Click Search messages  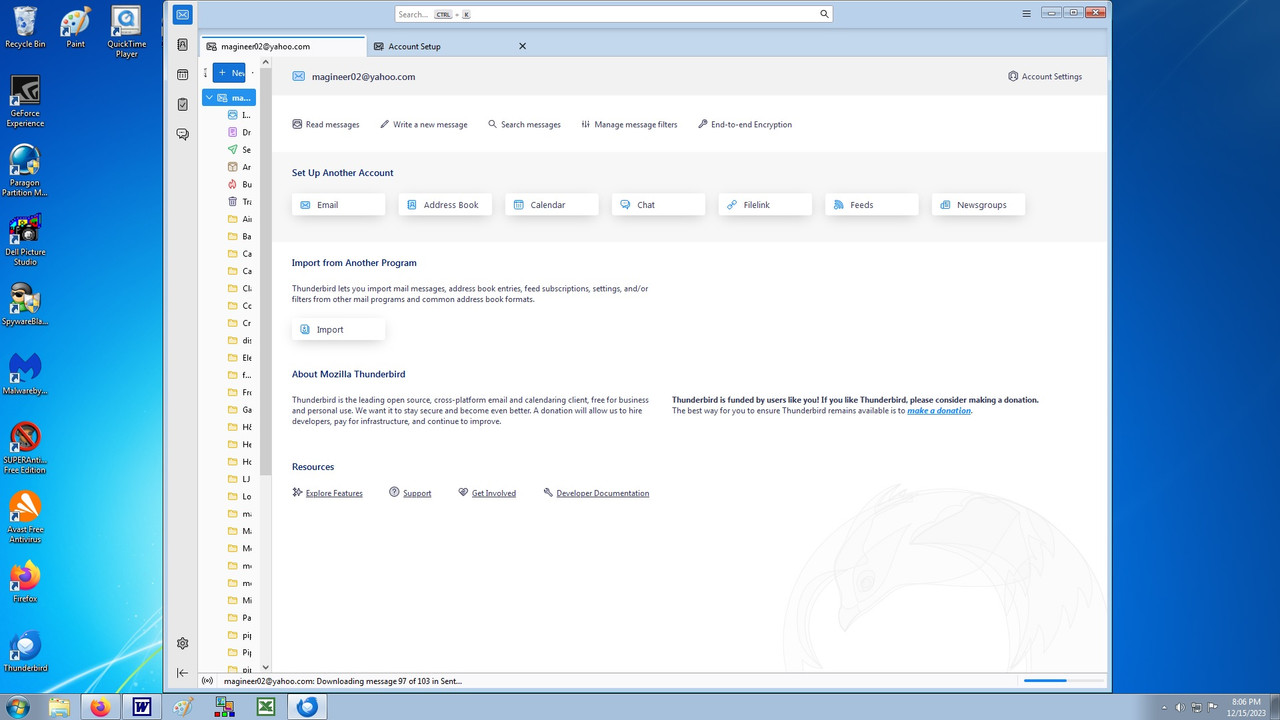tap(524, 125)
